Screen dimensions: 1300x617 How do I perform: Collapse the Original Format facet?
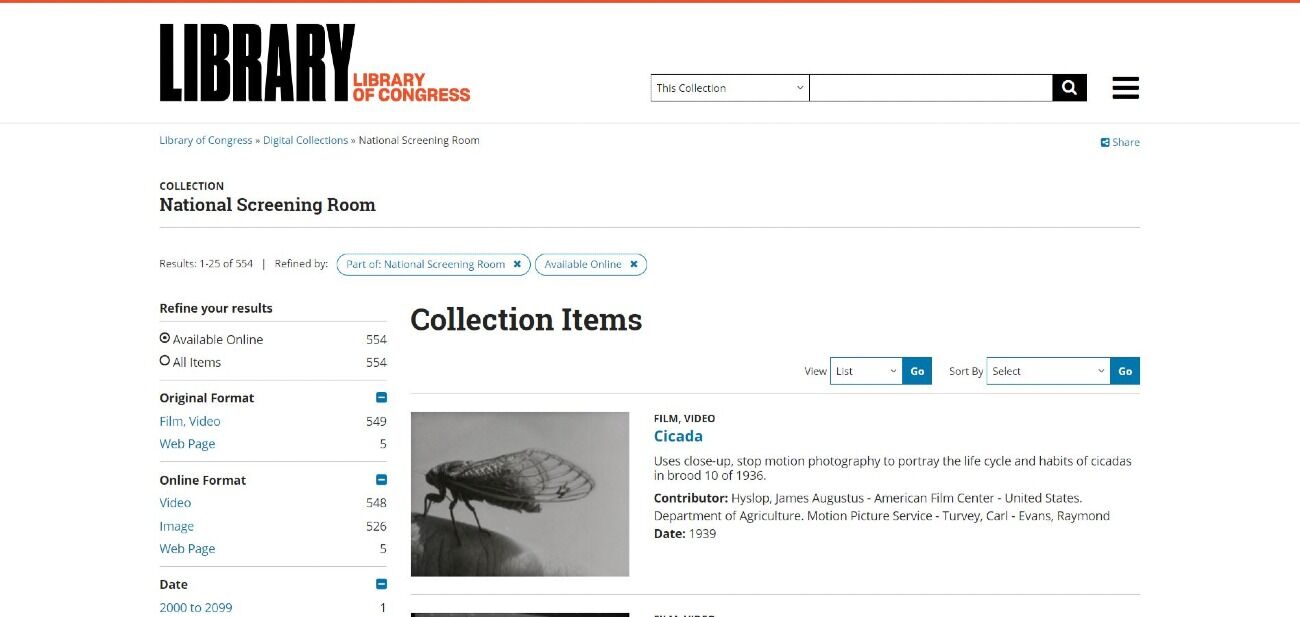(x=381, y=397)
